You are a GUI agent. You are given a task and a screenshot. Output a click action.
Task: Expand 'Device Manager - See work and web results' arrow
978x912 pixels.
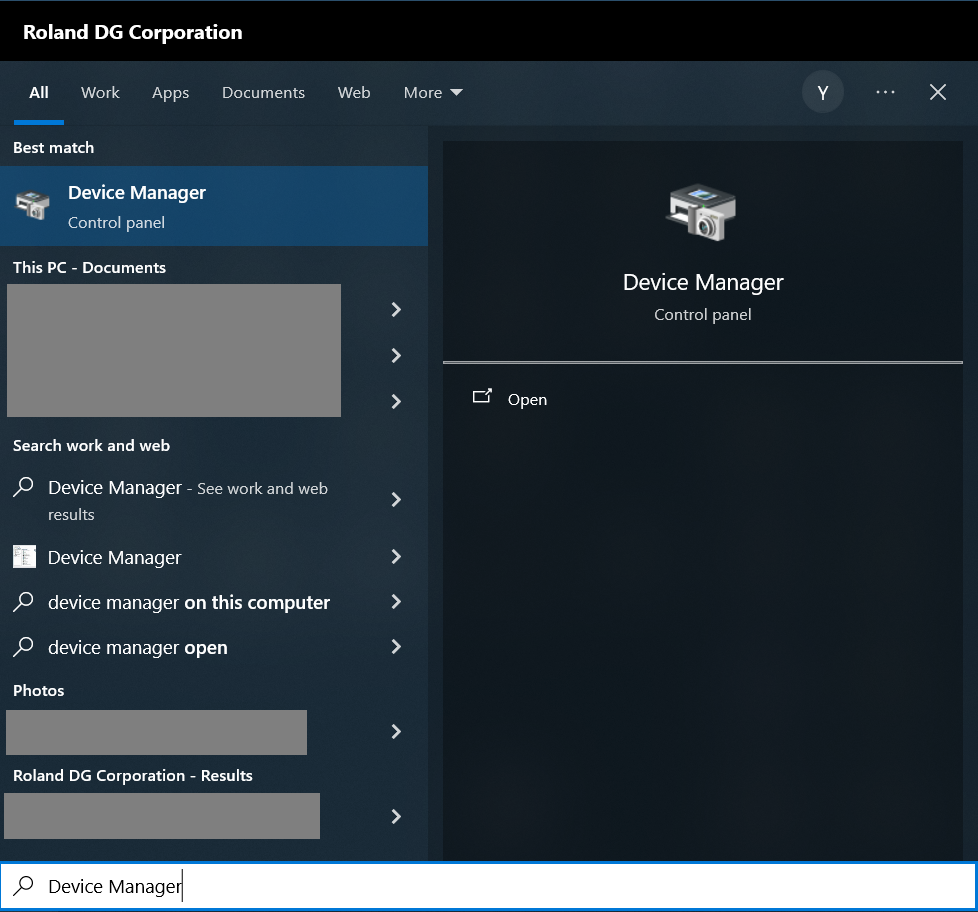395,500
